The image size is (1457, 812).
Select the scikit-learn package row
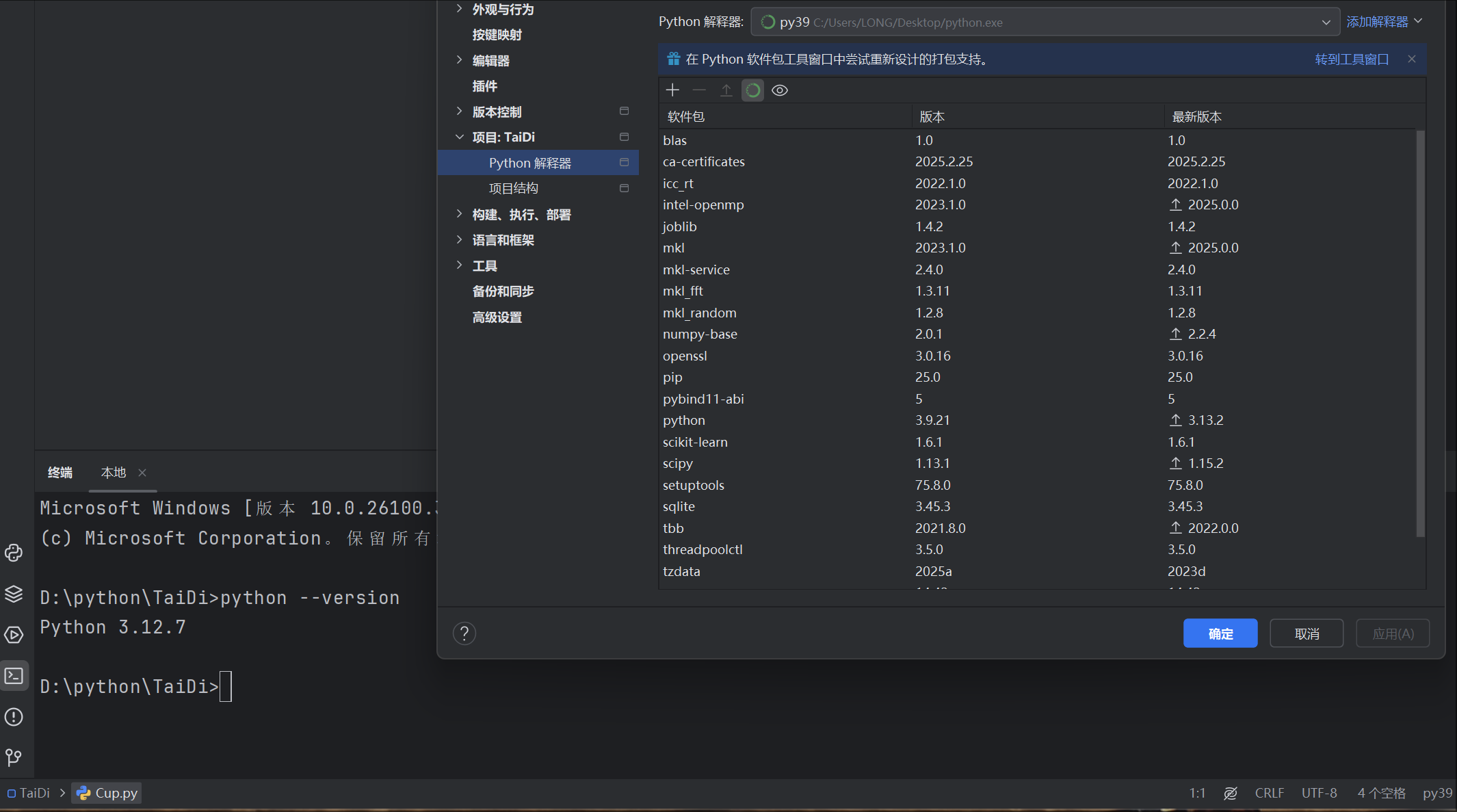coord(695,442)
